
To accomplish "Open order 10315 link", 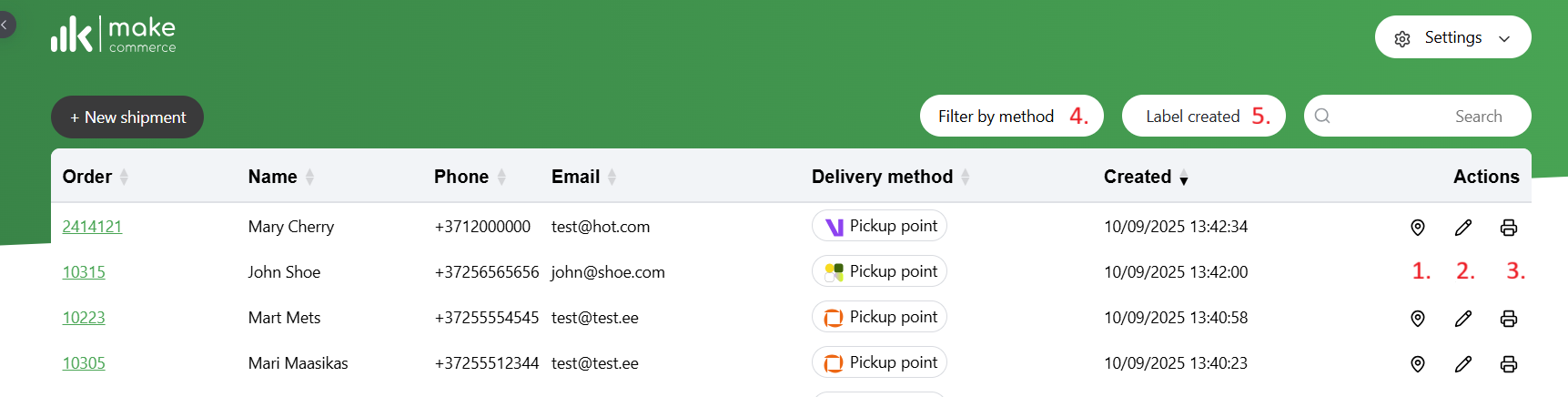I will pos(84,272).
